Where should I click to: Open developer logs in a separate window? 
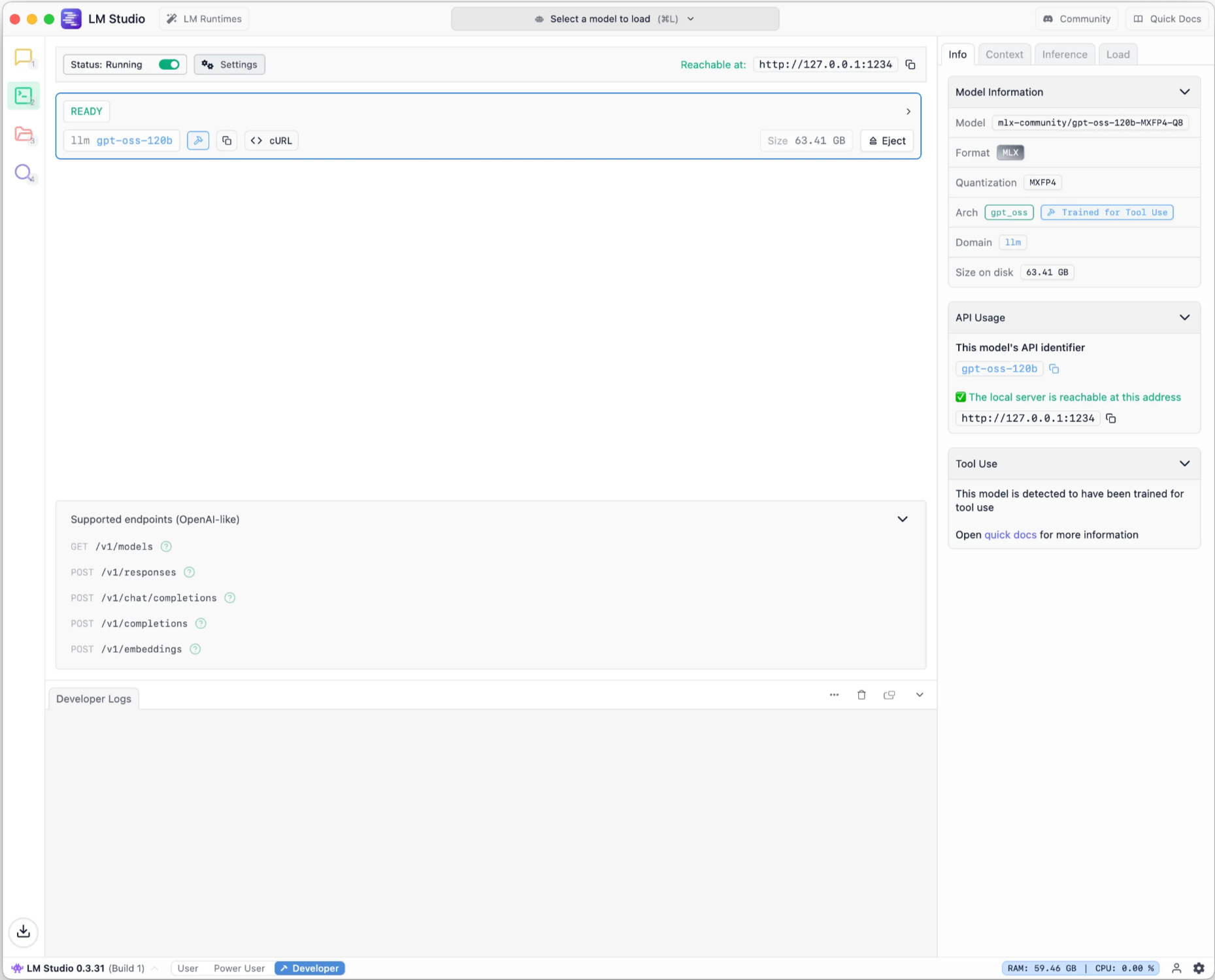[889, 695]
